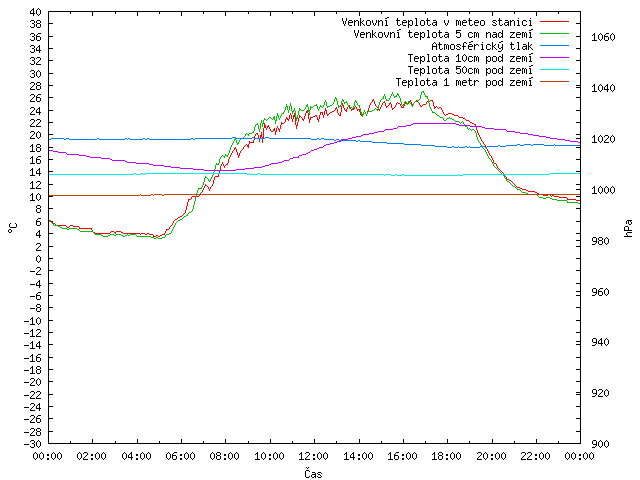Click the 22:00 time axis label
Viewport: 640px width, 480px height.
tap(535, 456)
